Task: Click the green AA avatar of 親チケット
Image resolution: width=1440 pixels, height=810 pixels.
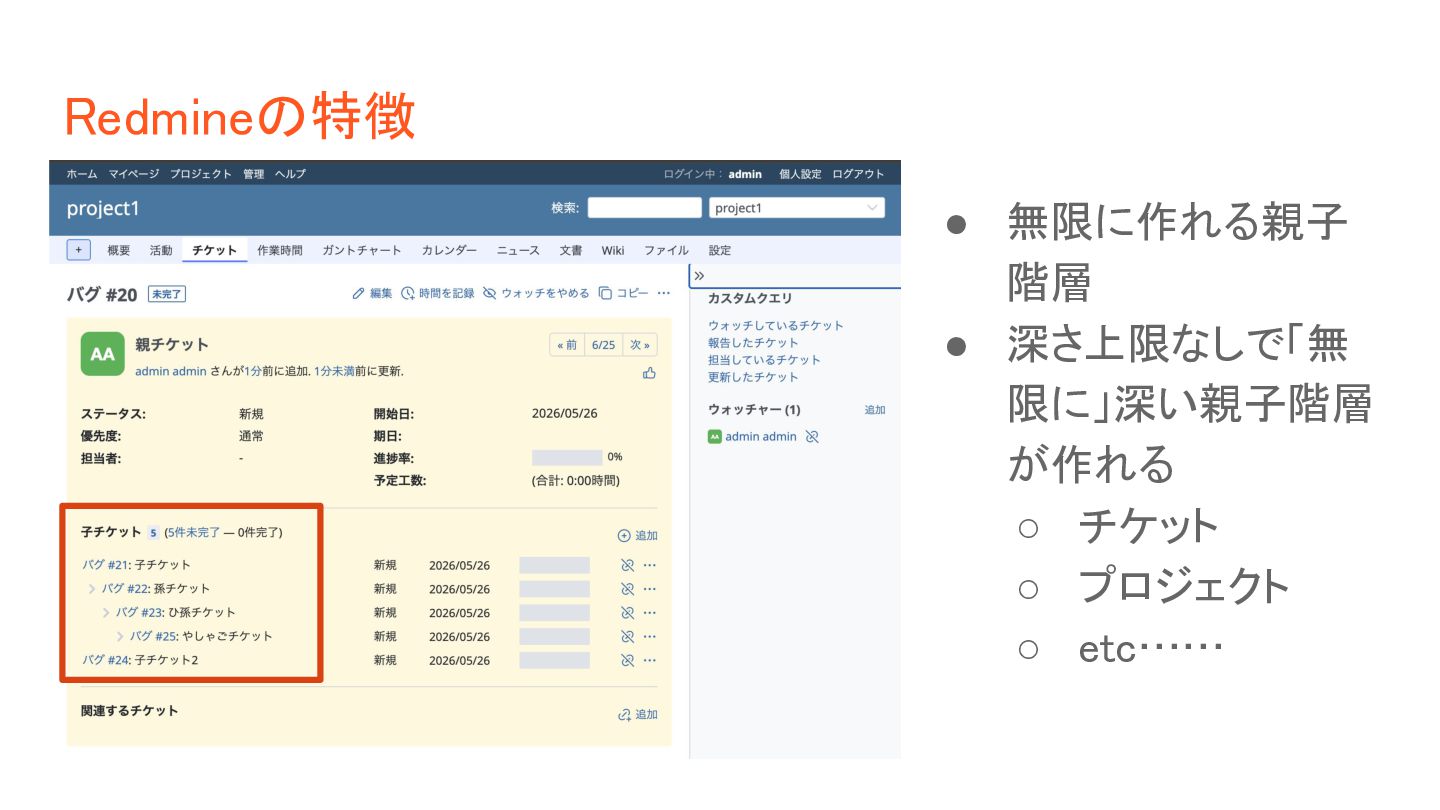Action: tap(103, 354)
